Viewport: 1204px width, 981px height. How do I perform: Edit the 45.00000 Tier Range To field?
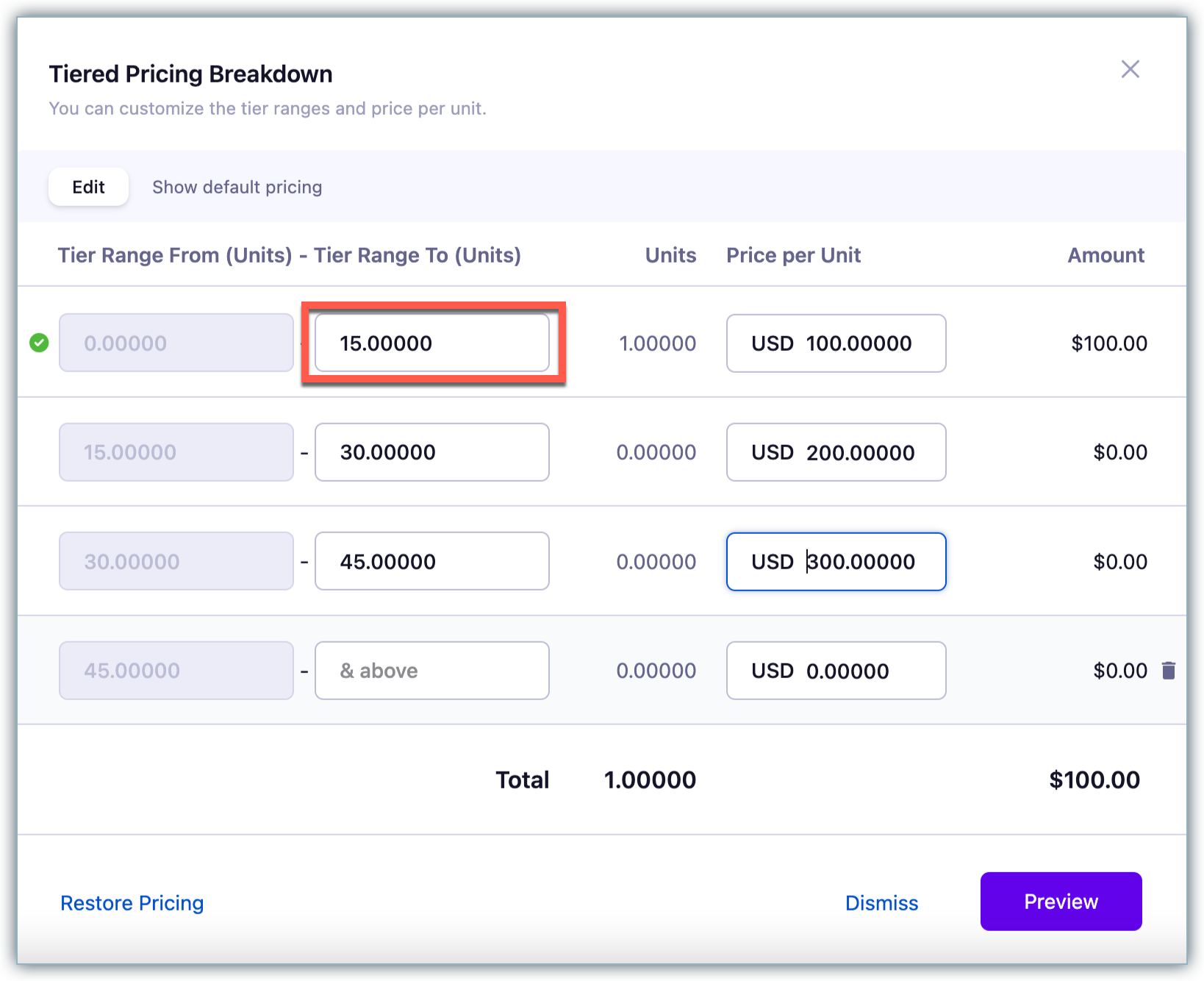(431, 561)
